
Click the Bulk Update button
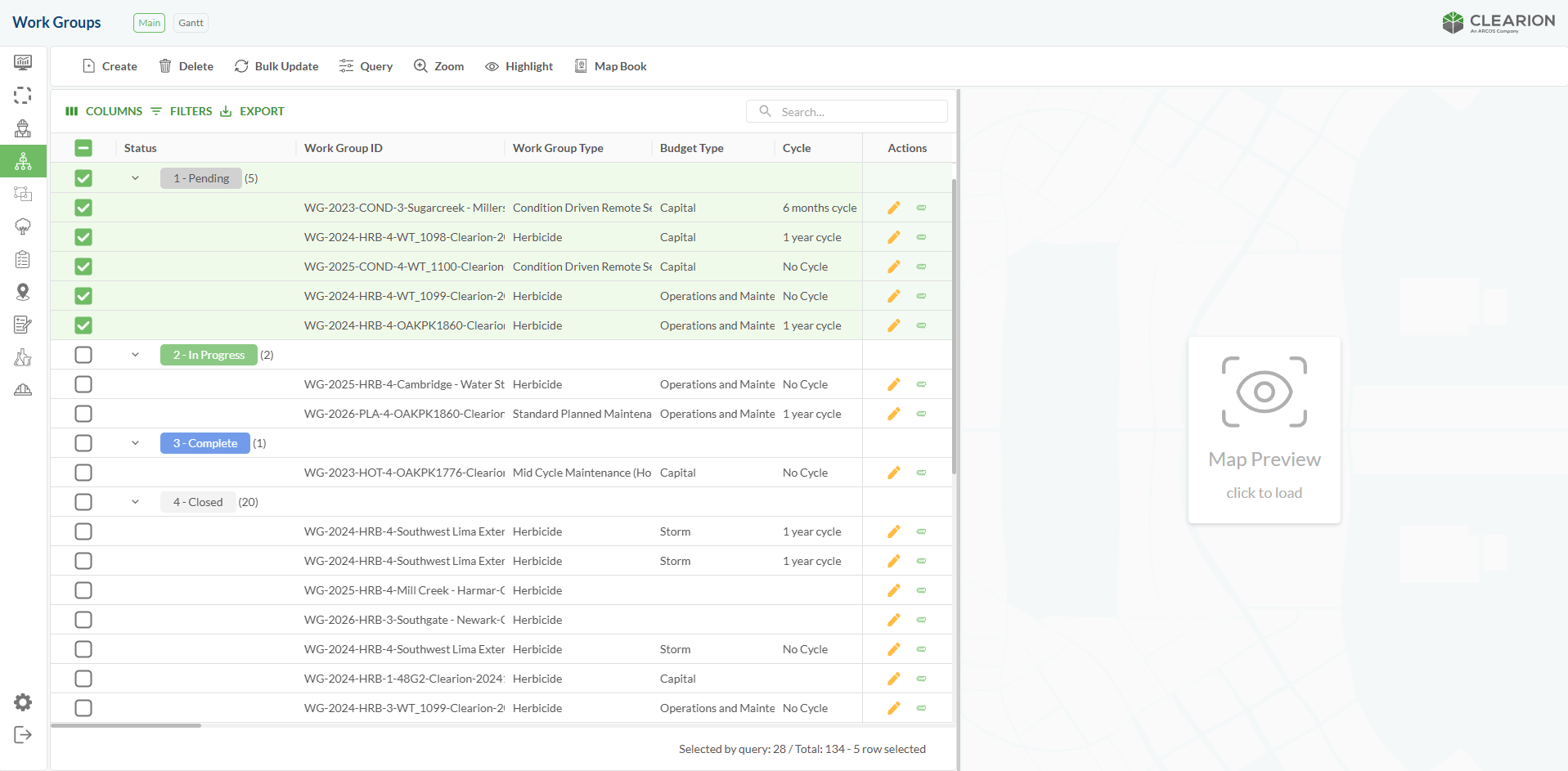276,66
